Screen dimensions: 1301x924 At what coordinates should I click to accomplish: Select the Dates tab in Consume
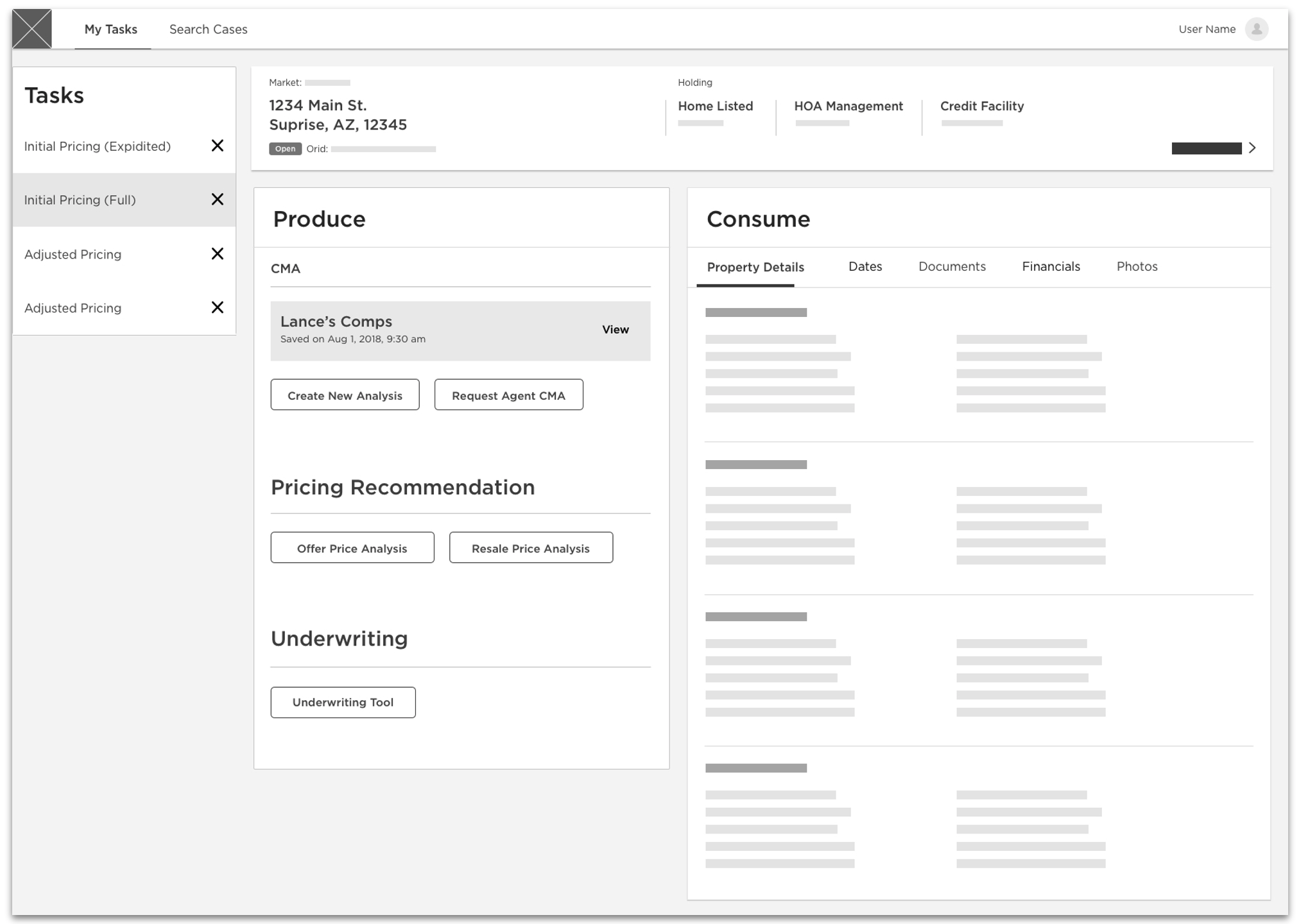pyautogui.click(x=865, y=266)
